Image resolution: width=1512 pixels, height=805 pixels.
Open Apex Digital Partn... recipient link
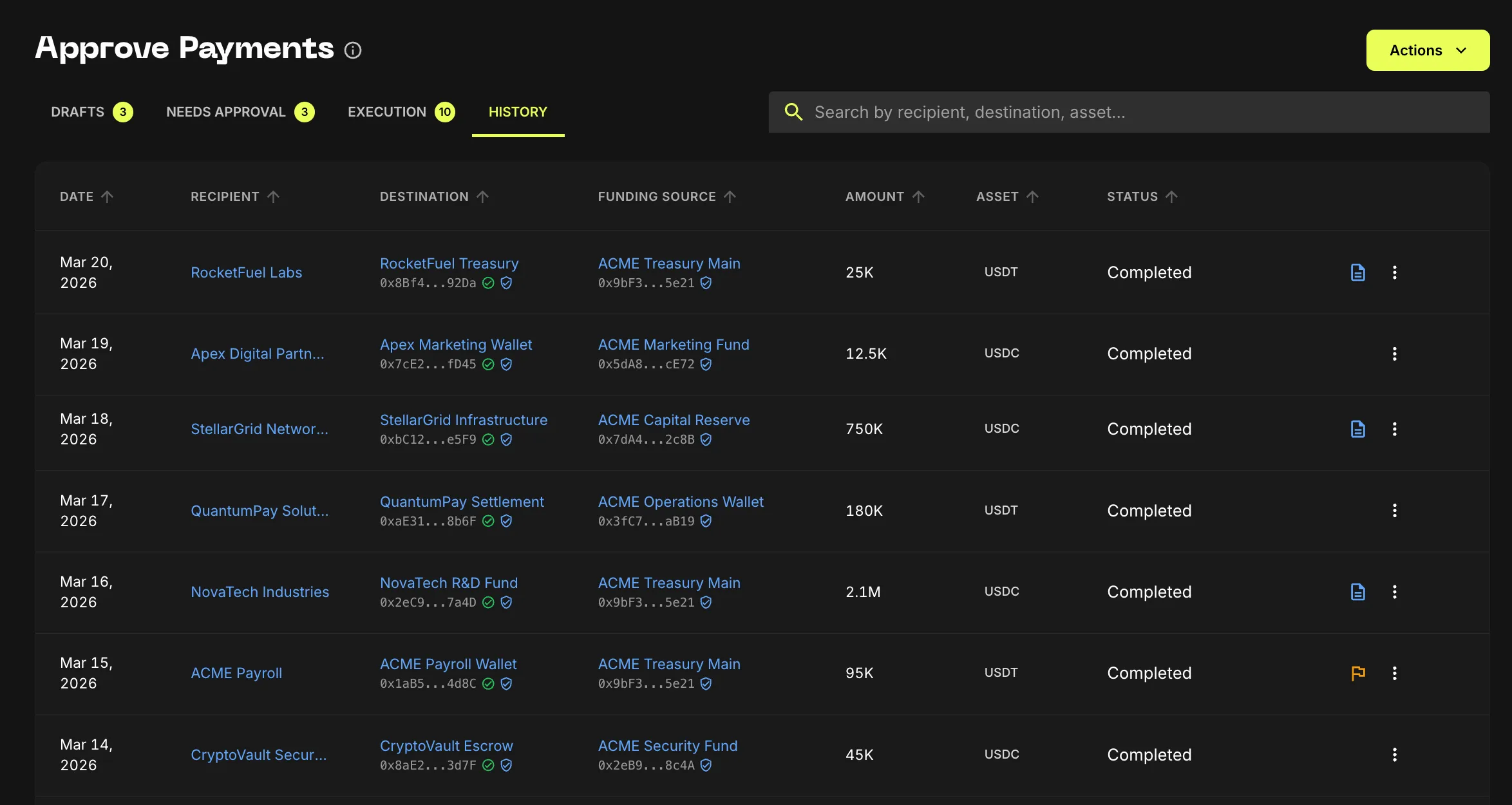(x=258, y=354)
